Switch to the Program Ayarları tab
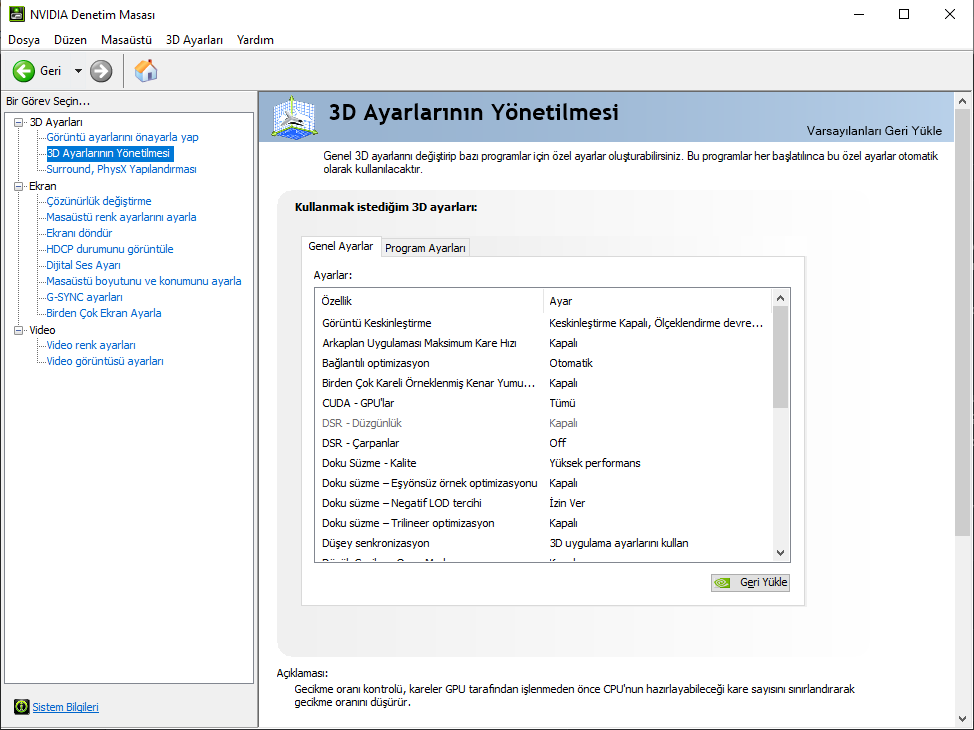 [x=425, y=248]
